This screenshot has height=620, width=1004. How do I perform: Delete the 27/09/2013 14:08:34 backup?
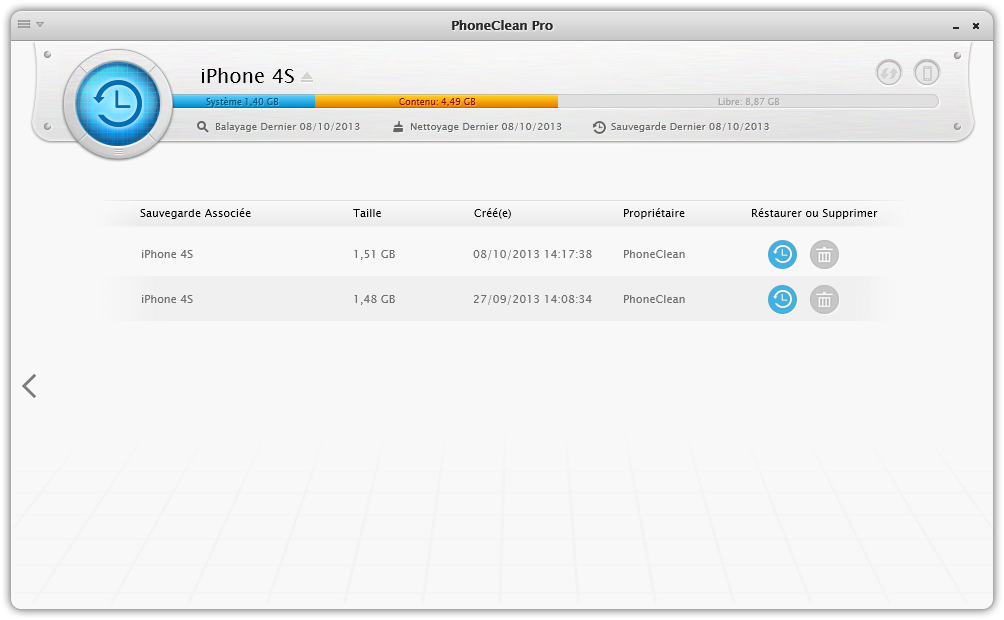tap(824, 299)
